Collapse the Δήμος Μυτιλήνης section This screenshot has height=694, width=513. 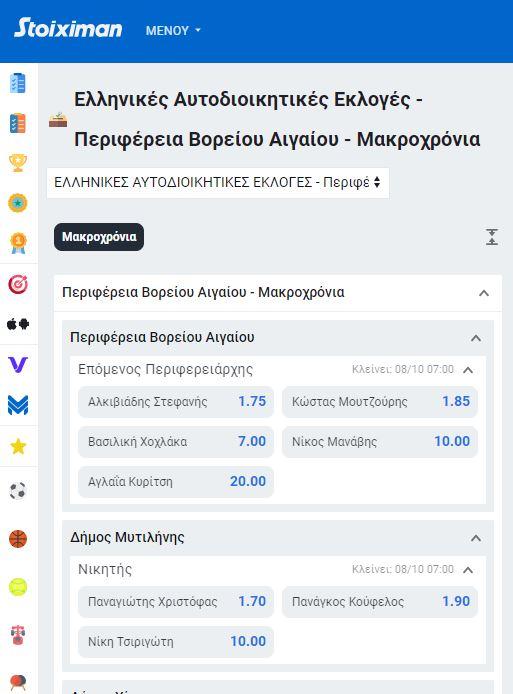476,538
